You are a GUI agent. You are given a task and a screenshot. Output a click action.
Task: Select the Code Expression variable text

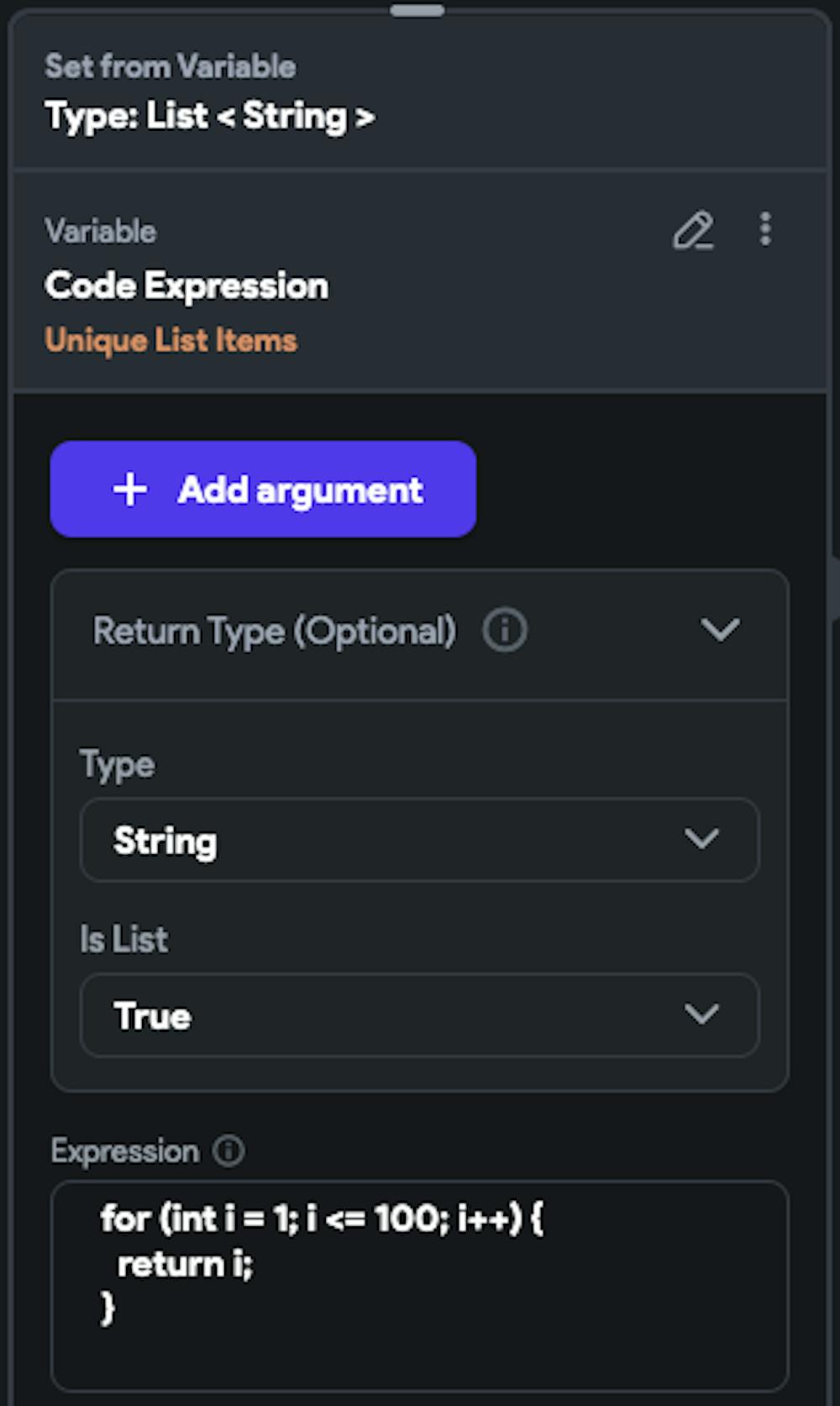pos(186,286)
